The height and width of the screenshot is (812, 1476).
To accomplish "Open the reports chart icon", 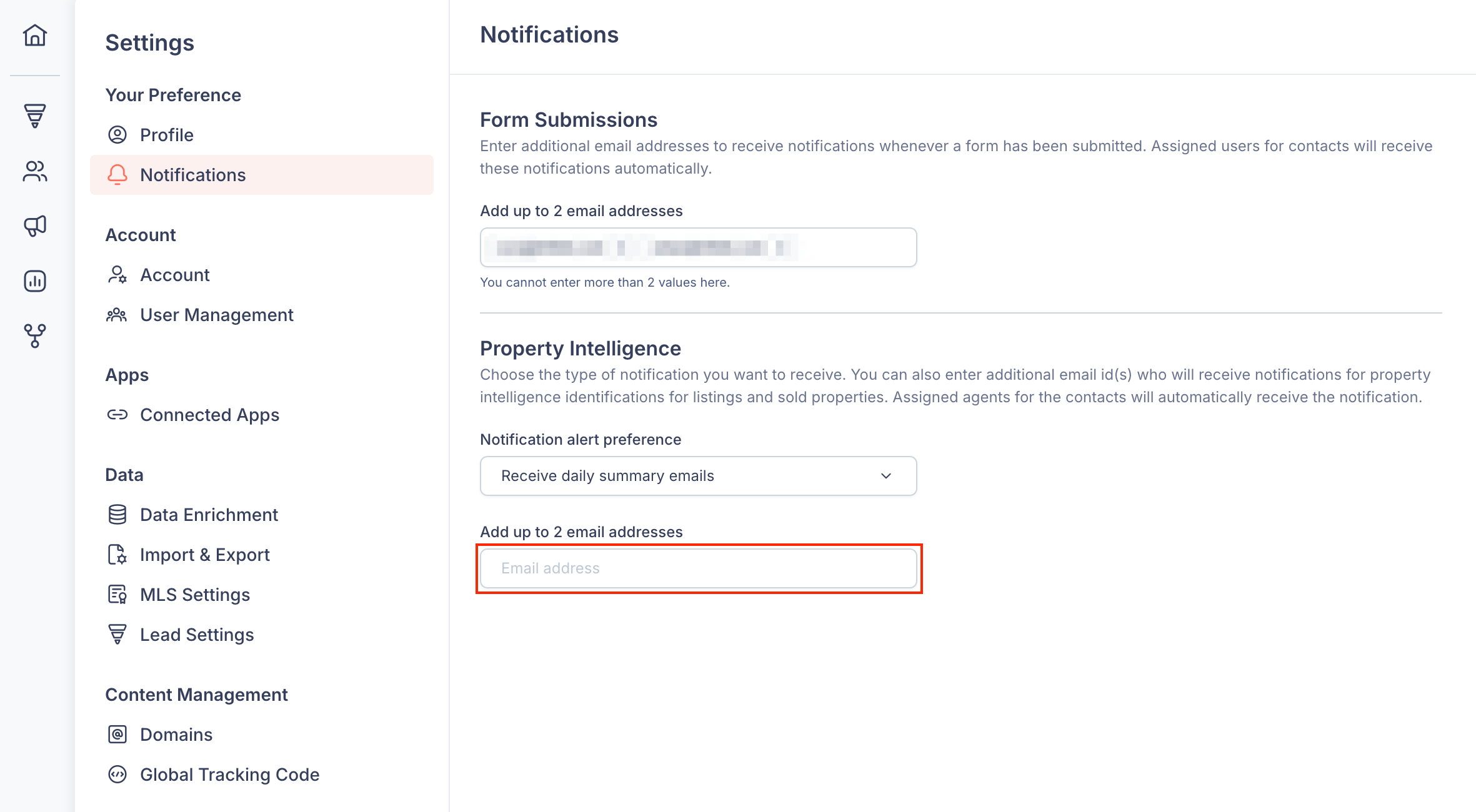I will [x=35, y=281].
